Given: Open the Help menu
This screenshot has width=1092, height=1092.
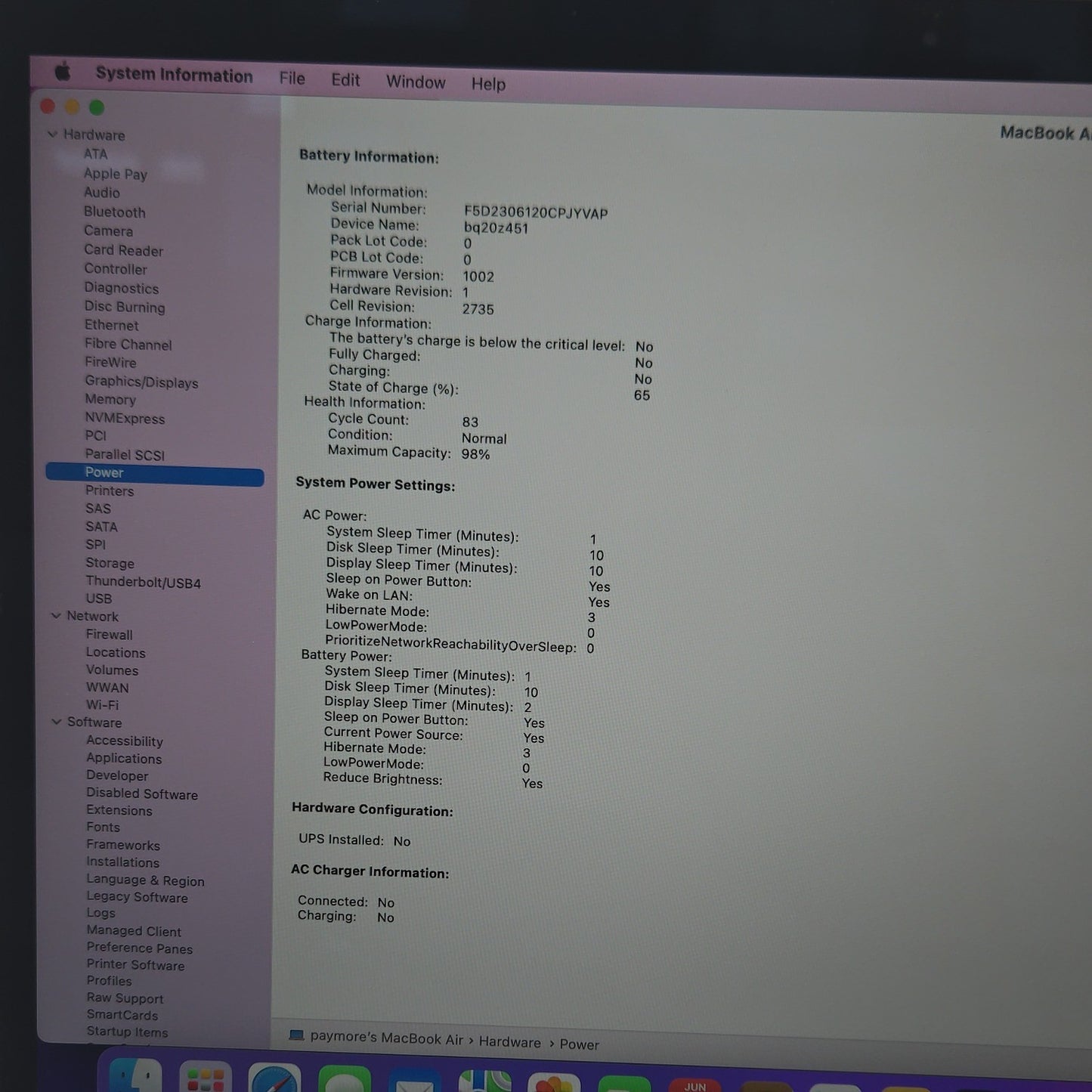Looking at the screenshot, I should pos(488,84).
